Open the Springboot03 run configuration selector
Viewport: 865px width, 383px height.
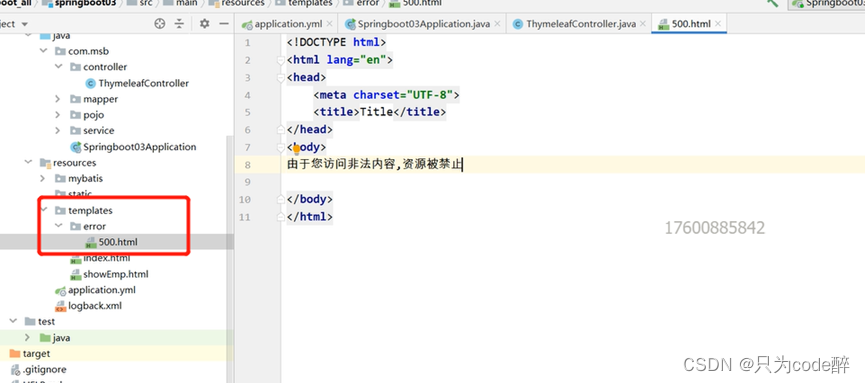pos(827,3)
